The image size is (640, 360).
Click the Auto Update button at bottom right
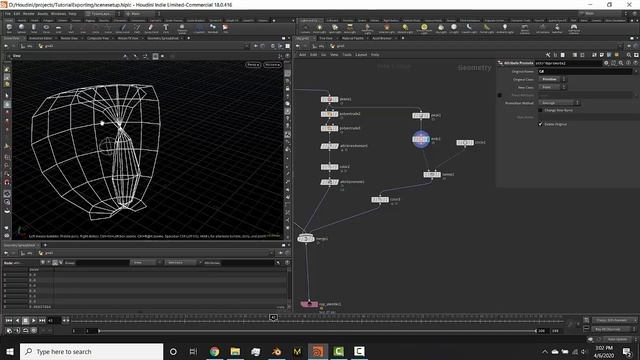click(617, 339)
